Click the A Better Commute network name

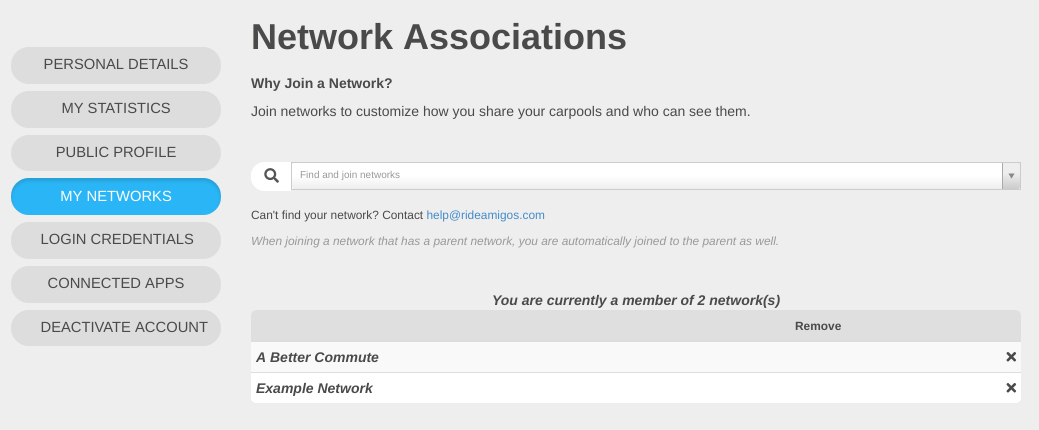coord(317,358)
